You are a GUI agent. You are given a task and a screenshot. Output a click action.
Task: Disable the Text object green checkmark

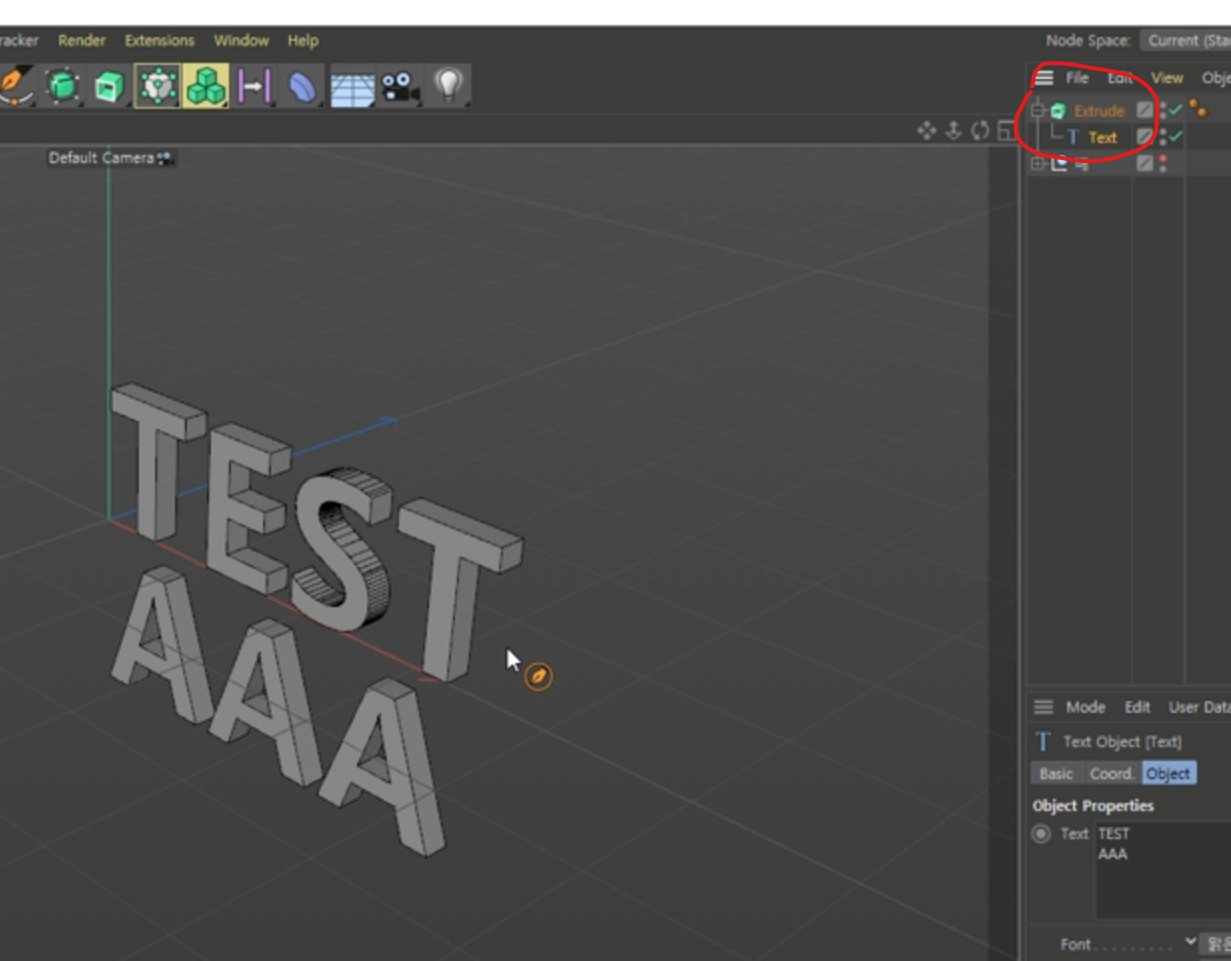1176,136
